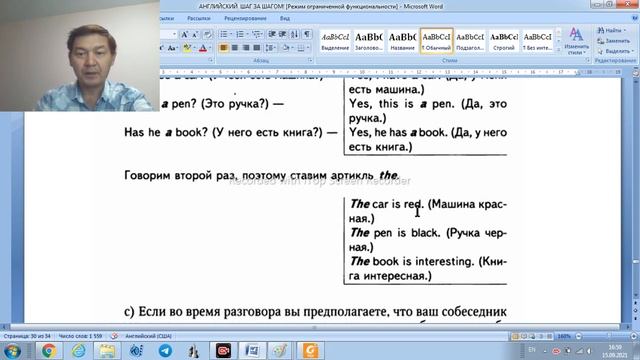Open the line spacing dropdown
Screen dimensions: 640x360
point(270,48)
